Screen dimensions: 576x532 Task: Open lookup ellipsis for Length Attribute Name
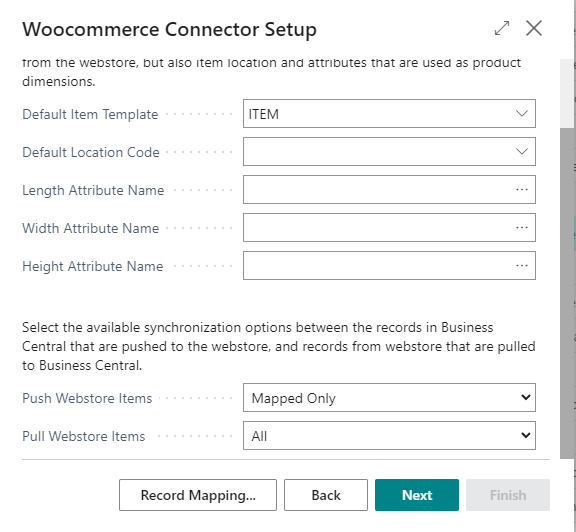coord(522,190)
